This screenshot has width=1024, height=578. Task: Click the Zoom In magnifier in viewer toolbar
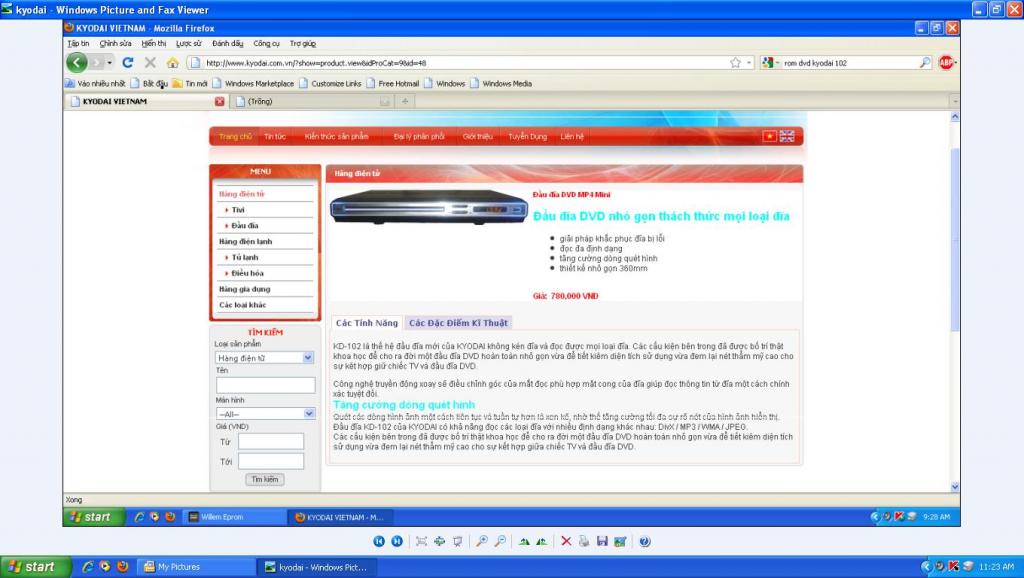click(482, 541)
